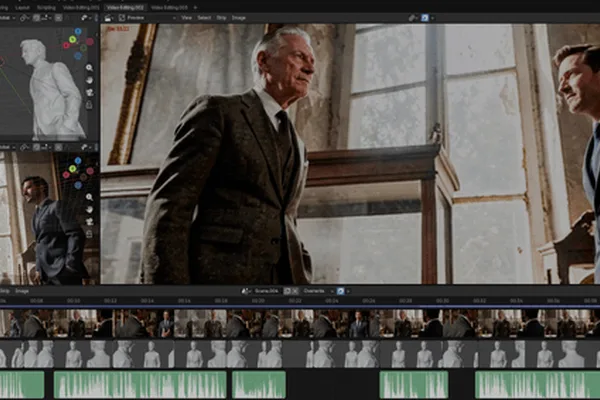The height and width of the screenshot is (400, 600).
Task: Select the audio strip below the 00:30 mark
Action: (414, 385)
